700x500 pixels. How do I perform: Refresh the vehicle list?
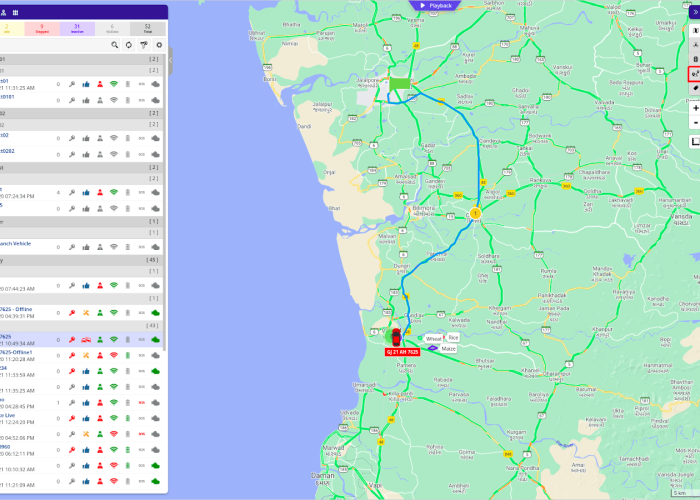tap(129, 45)
